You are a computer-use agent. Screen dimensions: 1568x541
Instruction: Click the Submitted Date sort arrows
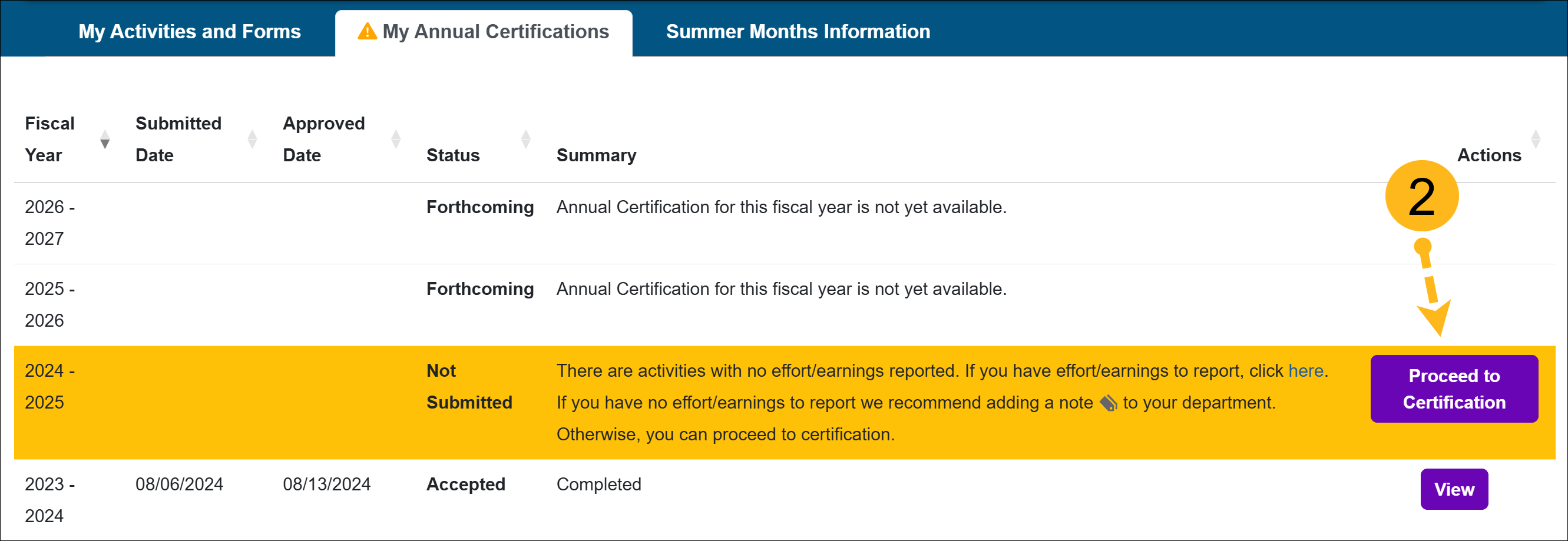coord(252,140)
